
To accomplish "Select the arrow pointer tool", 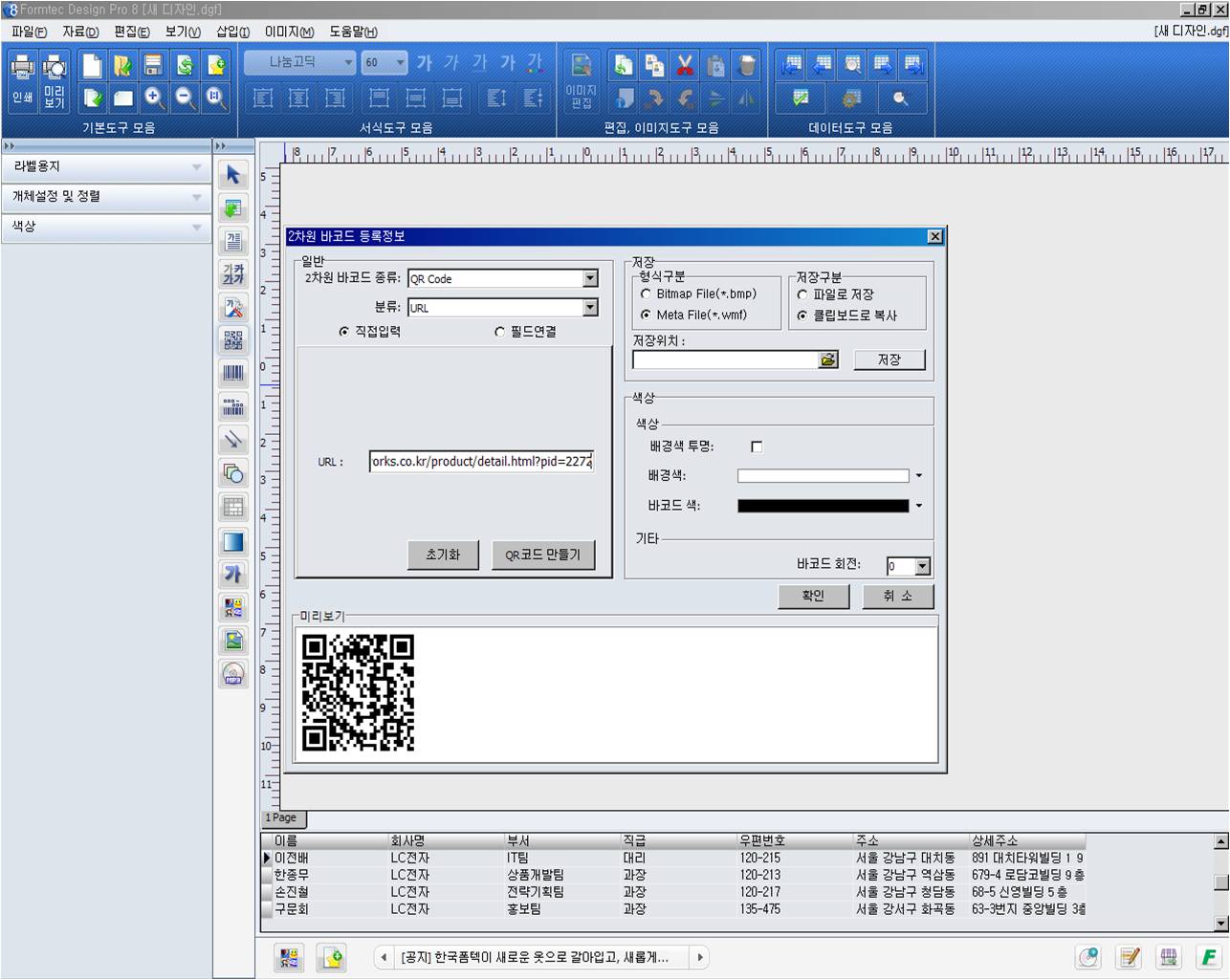I will point(233,175).
